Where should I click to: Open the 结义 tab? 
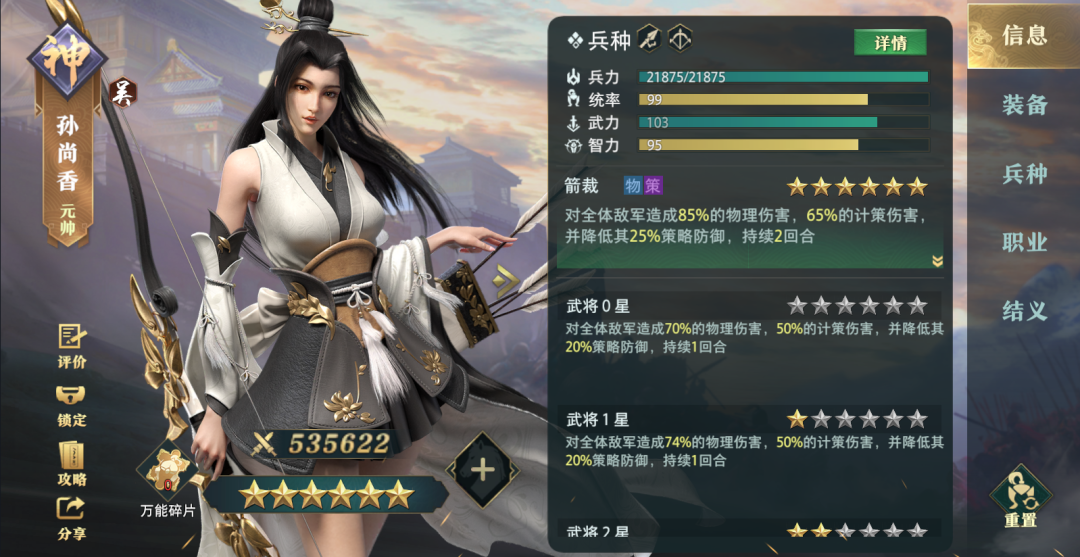(1024, 311)
